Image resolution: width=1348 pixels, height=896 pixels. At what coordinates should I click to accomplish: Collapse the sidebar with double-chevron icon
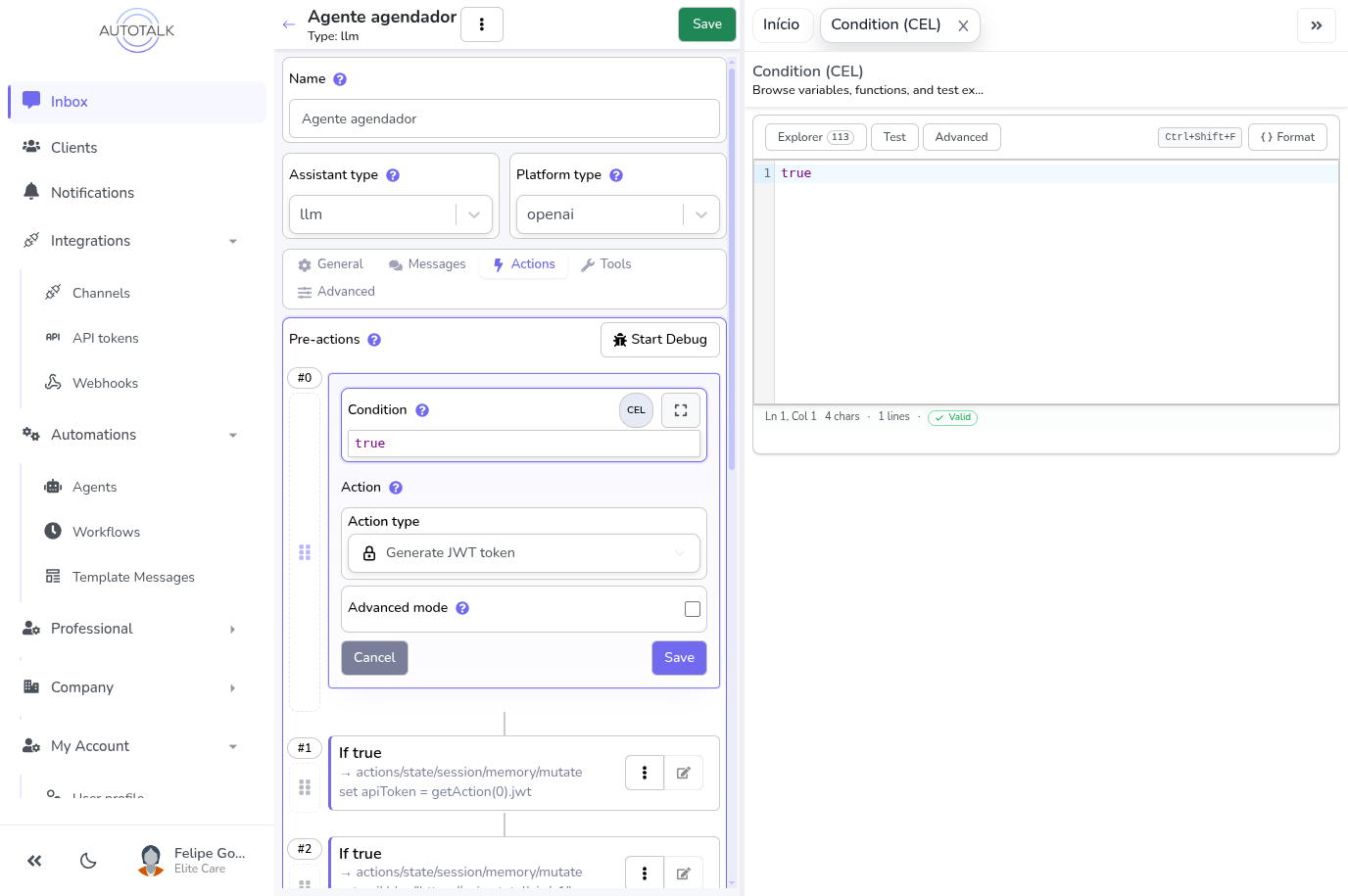(x=34, y=861)
